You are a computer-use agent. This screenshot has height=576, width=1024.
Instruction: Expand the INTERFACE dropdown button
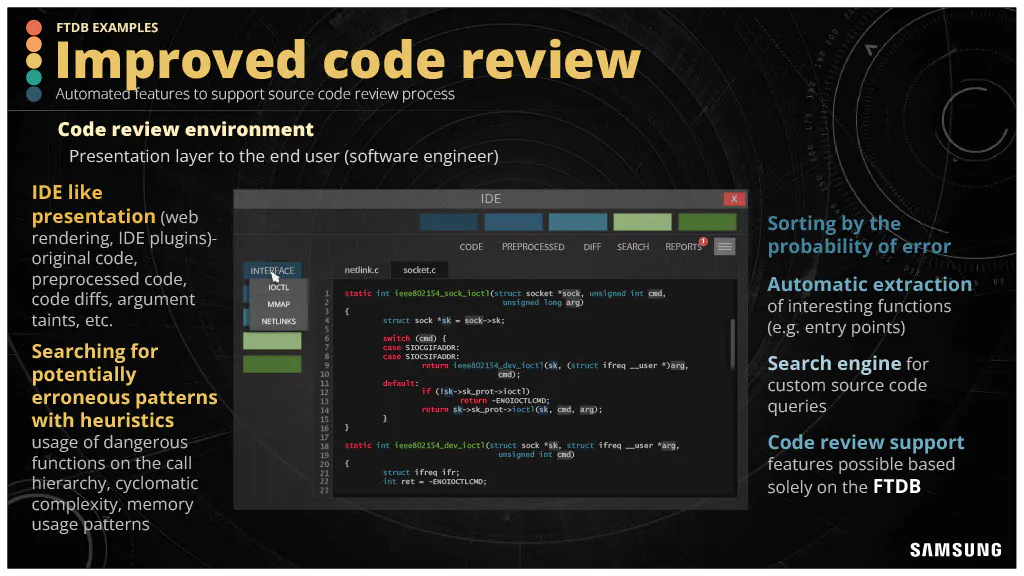point(272,270)
